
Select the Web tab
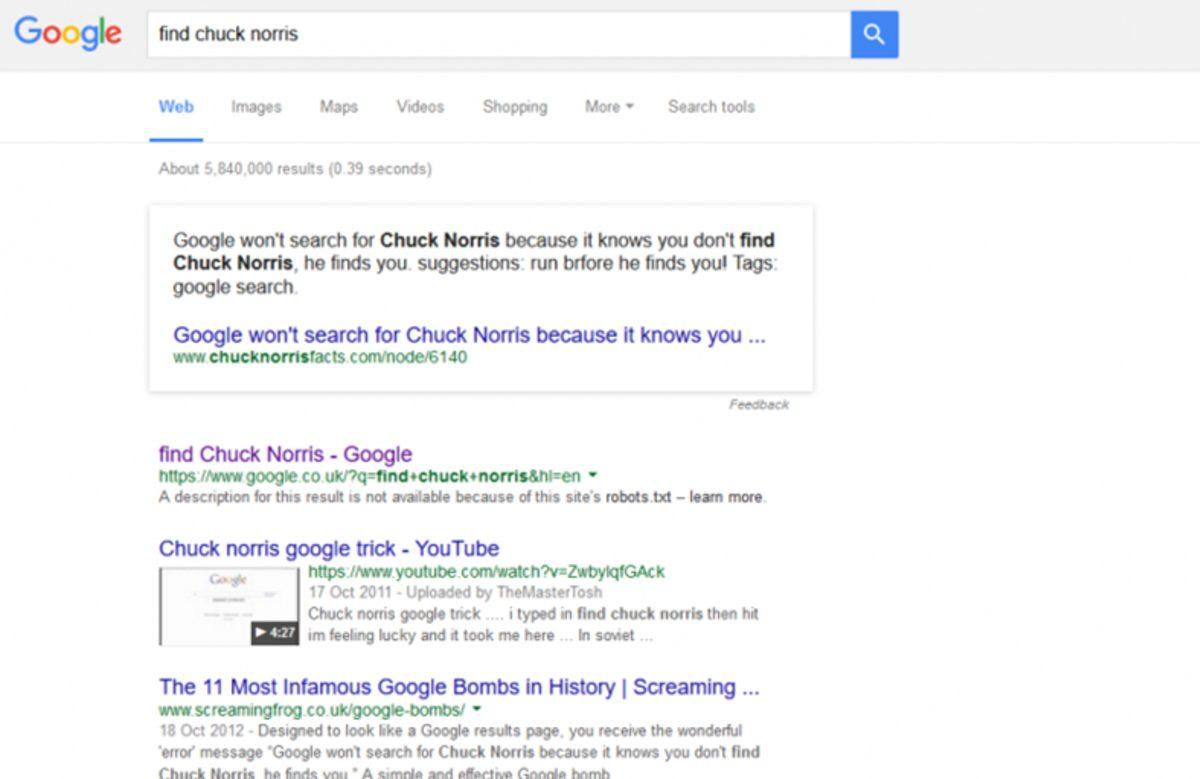pyautogui.click(x=176, y=106)
